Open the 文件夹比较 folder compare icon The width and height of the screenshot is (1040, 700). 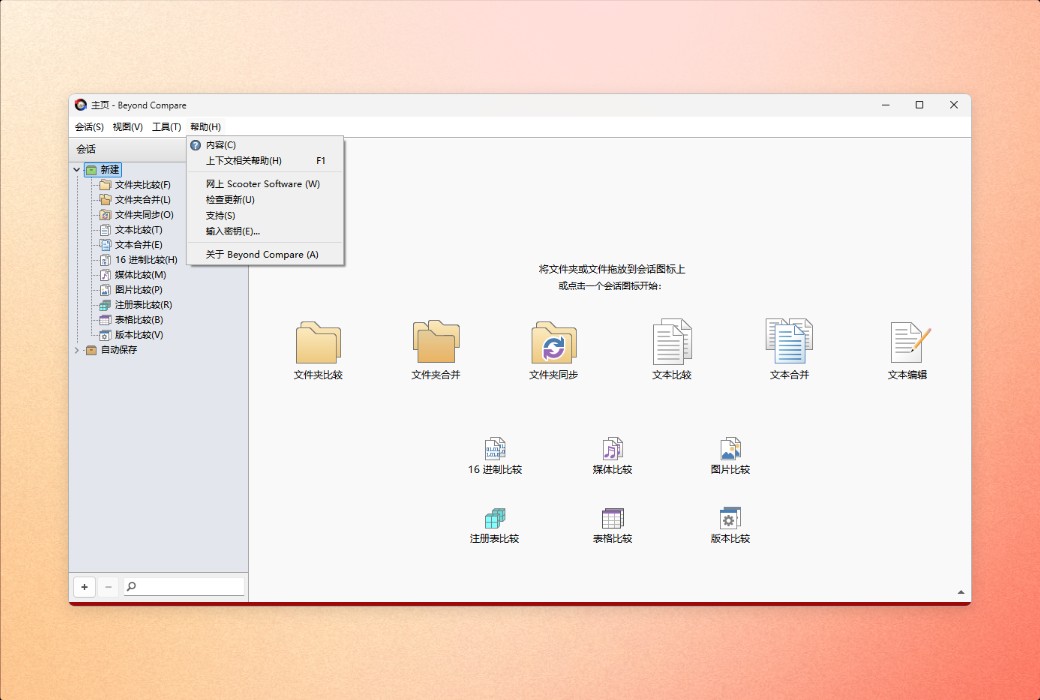click(x=318, y=343)
